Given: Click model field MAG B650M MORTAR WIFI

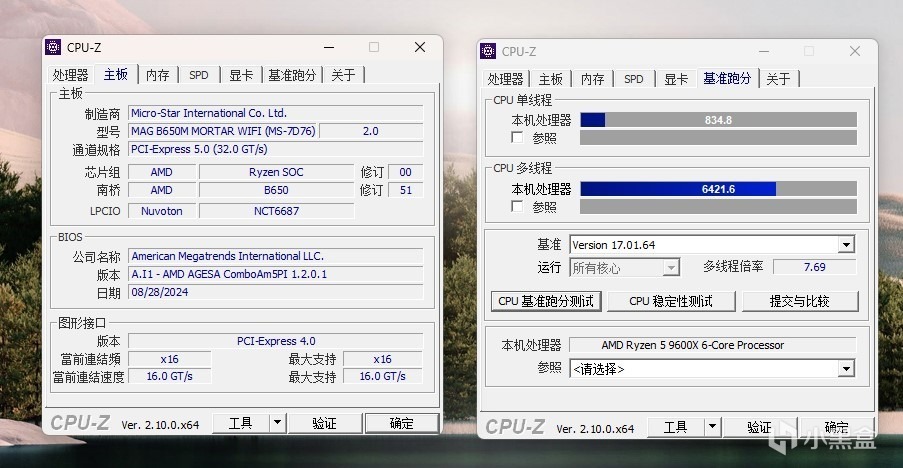Looking at the screenshot, I should (x=223, y=131).
